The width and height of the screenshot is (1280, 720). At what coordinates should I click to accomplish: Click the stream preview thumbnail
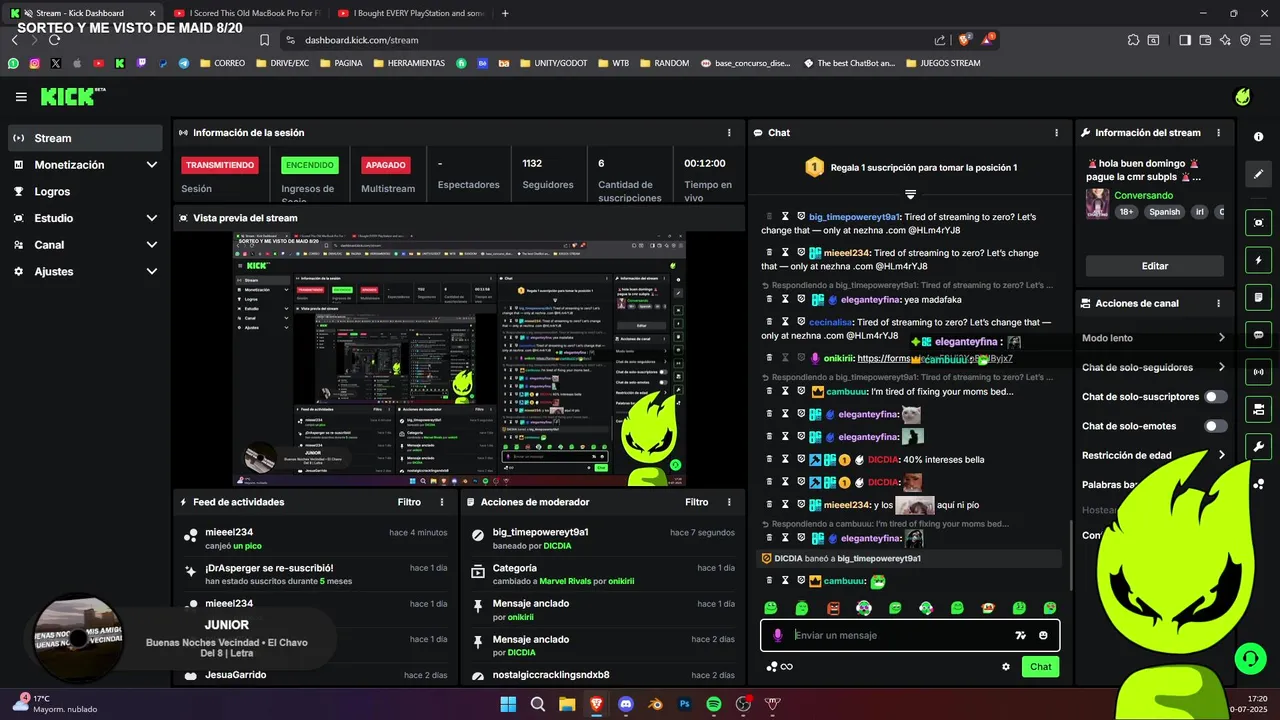460,359
